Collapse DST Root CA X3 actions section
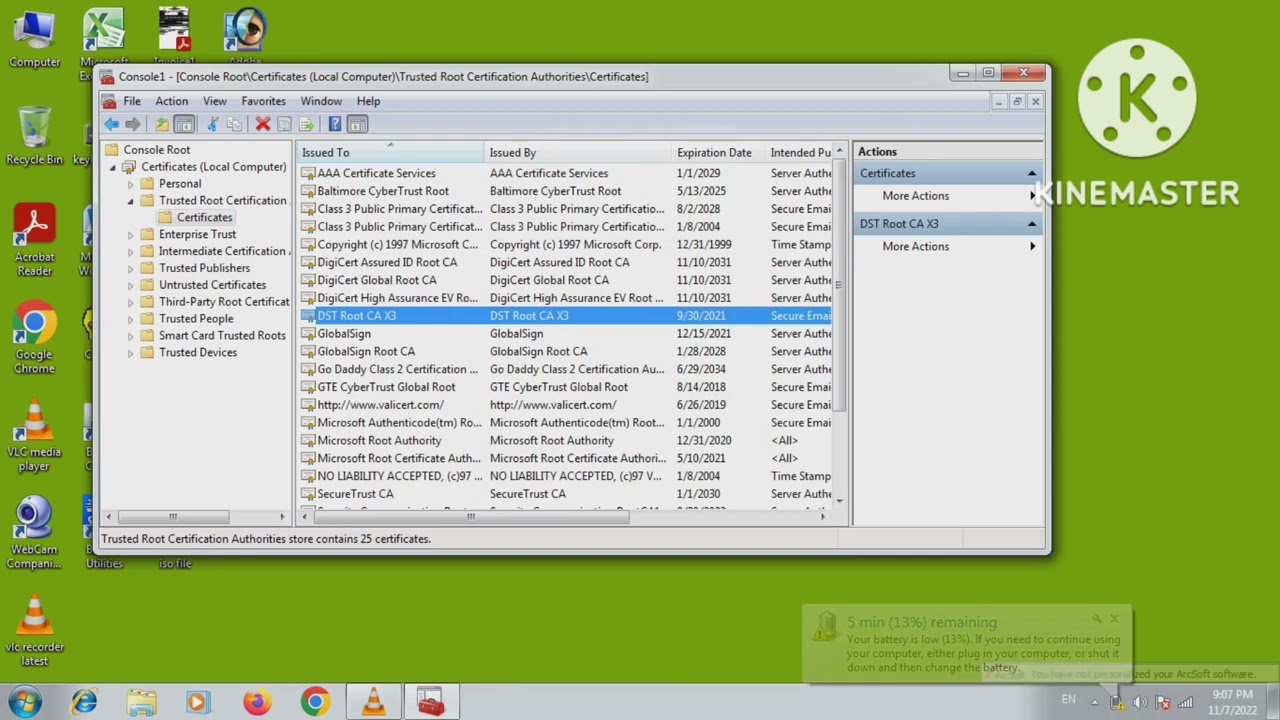1280x720 pixels. click(1032, 224)
